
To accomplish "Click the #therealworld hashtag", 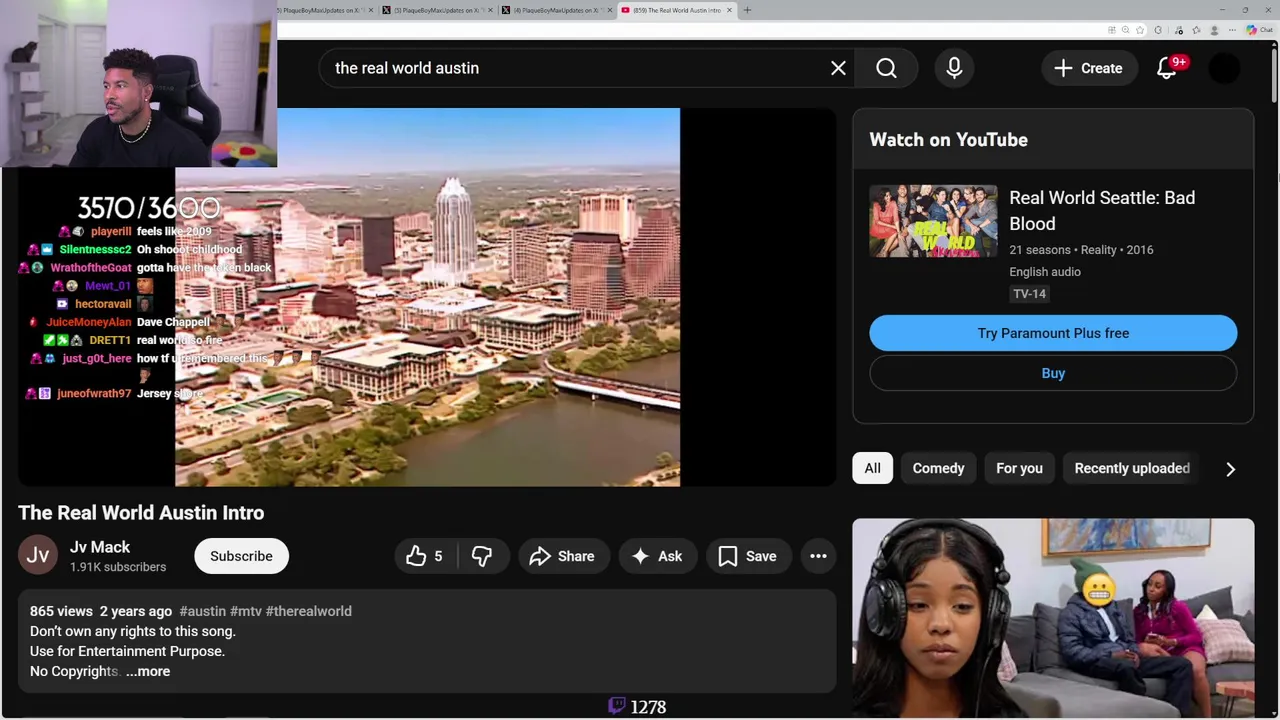I will click(308, 611).
